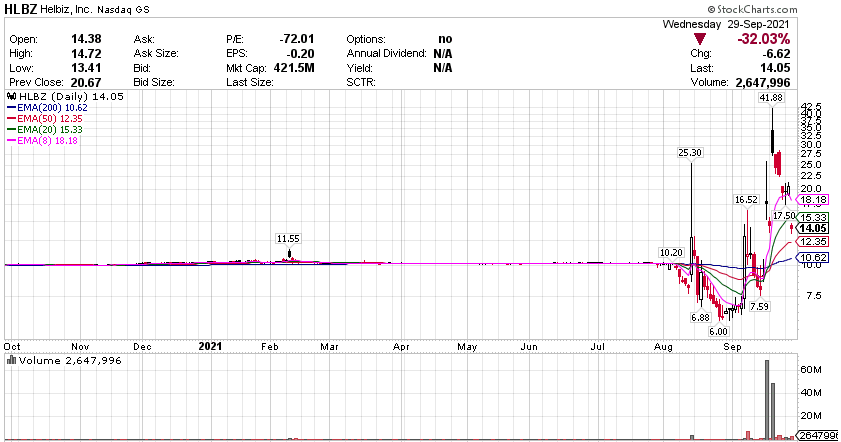
Task: Click the Mkt Cap value 421.5M
Action: coord(294,68)
